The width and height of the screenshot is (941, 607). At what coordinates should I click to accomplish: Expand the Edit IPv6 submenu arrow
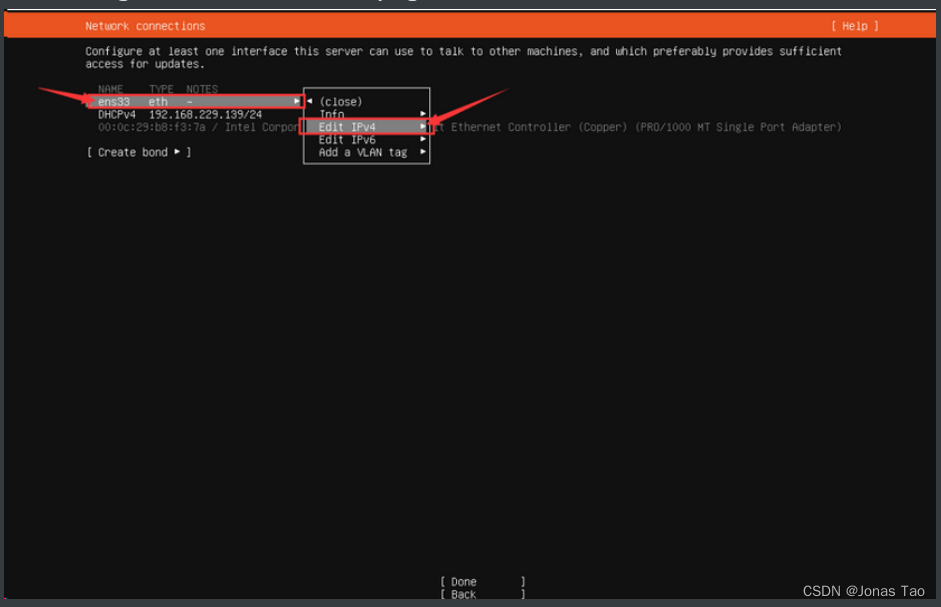422,139
